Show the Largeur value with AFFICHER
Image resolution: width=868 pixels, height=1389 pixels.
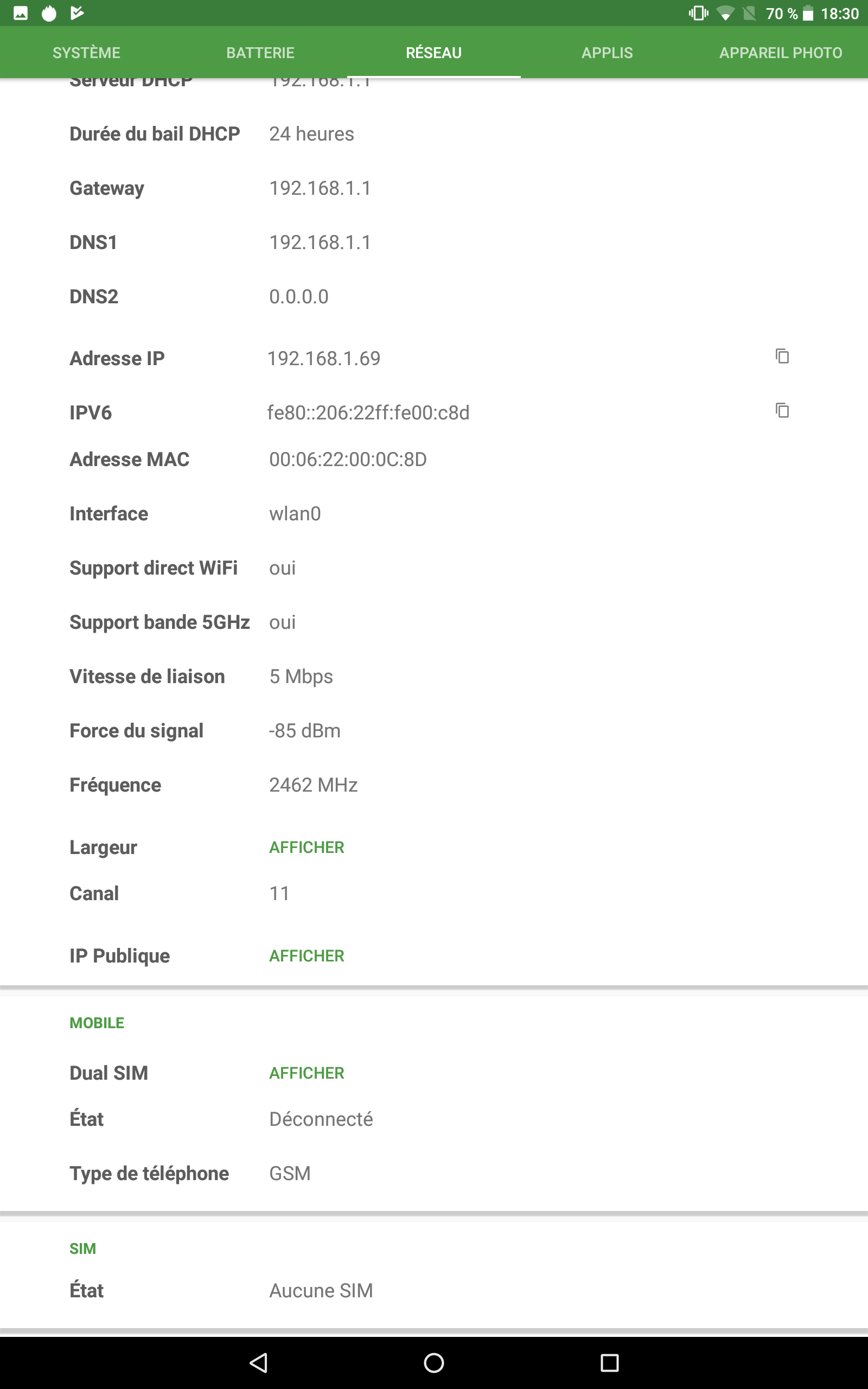click(307, 847)
